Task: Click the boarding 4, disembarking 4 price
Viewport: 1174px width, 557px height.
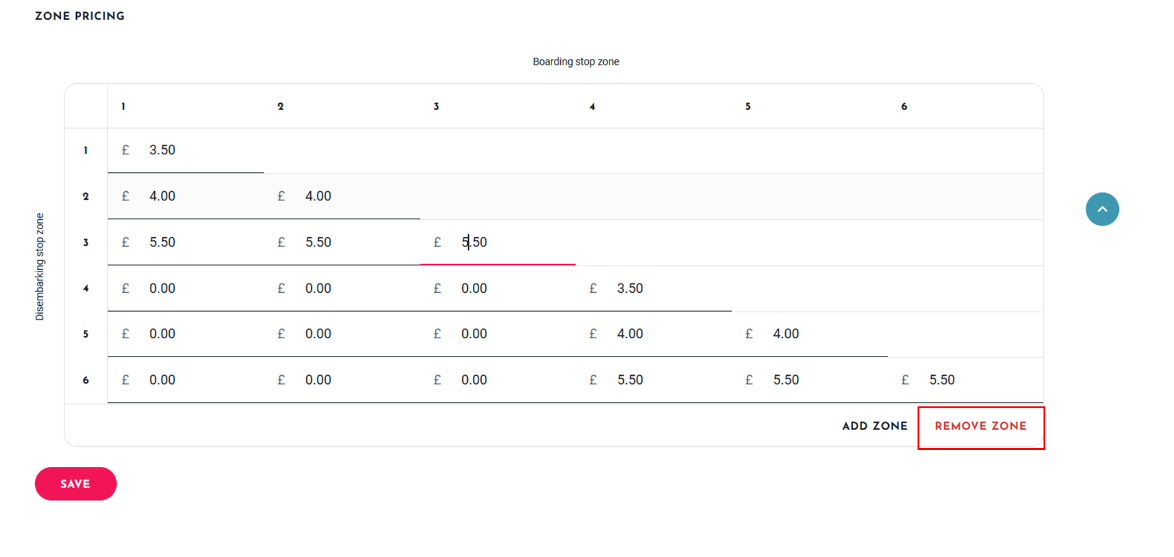Action: (x=654, y=289)
